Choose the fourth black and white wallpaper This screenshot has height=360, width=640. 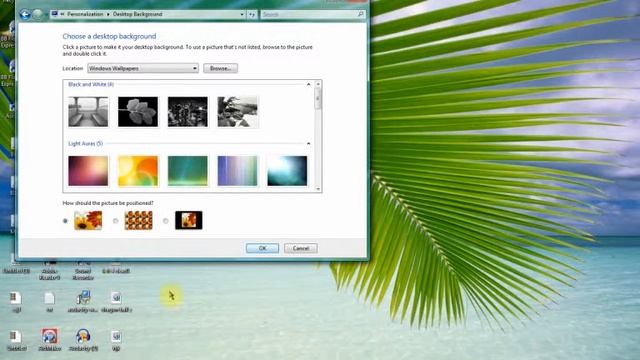[238, 112]
